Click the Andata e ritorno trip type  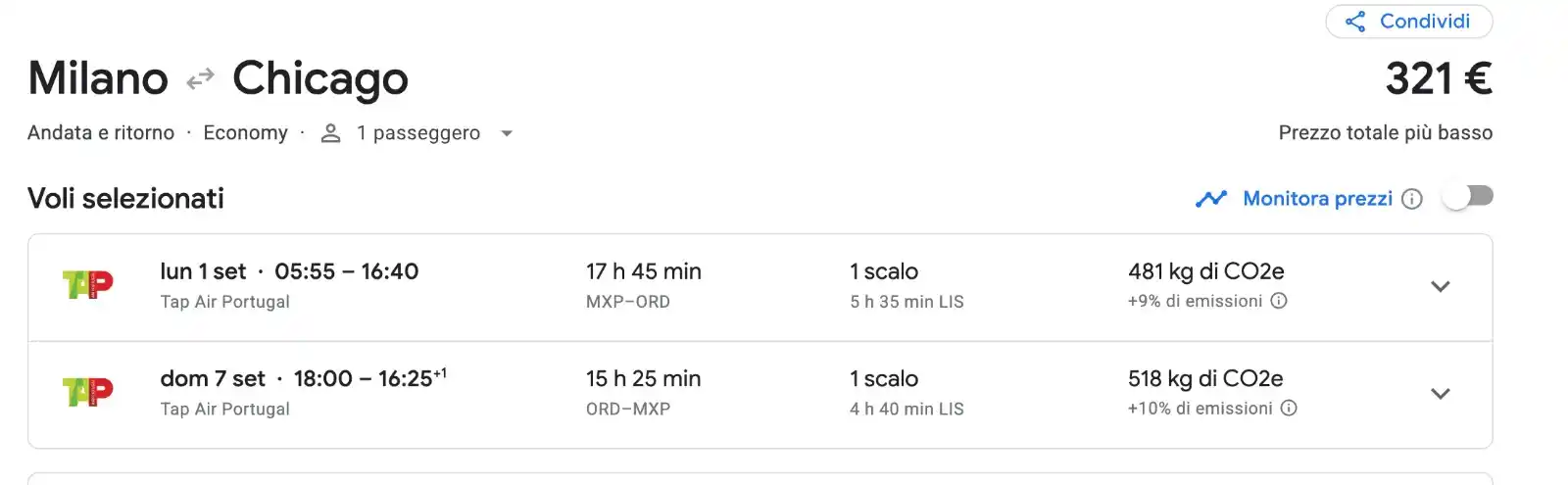tap(101, 133)
